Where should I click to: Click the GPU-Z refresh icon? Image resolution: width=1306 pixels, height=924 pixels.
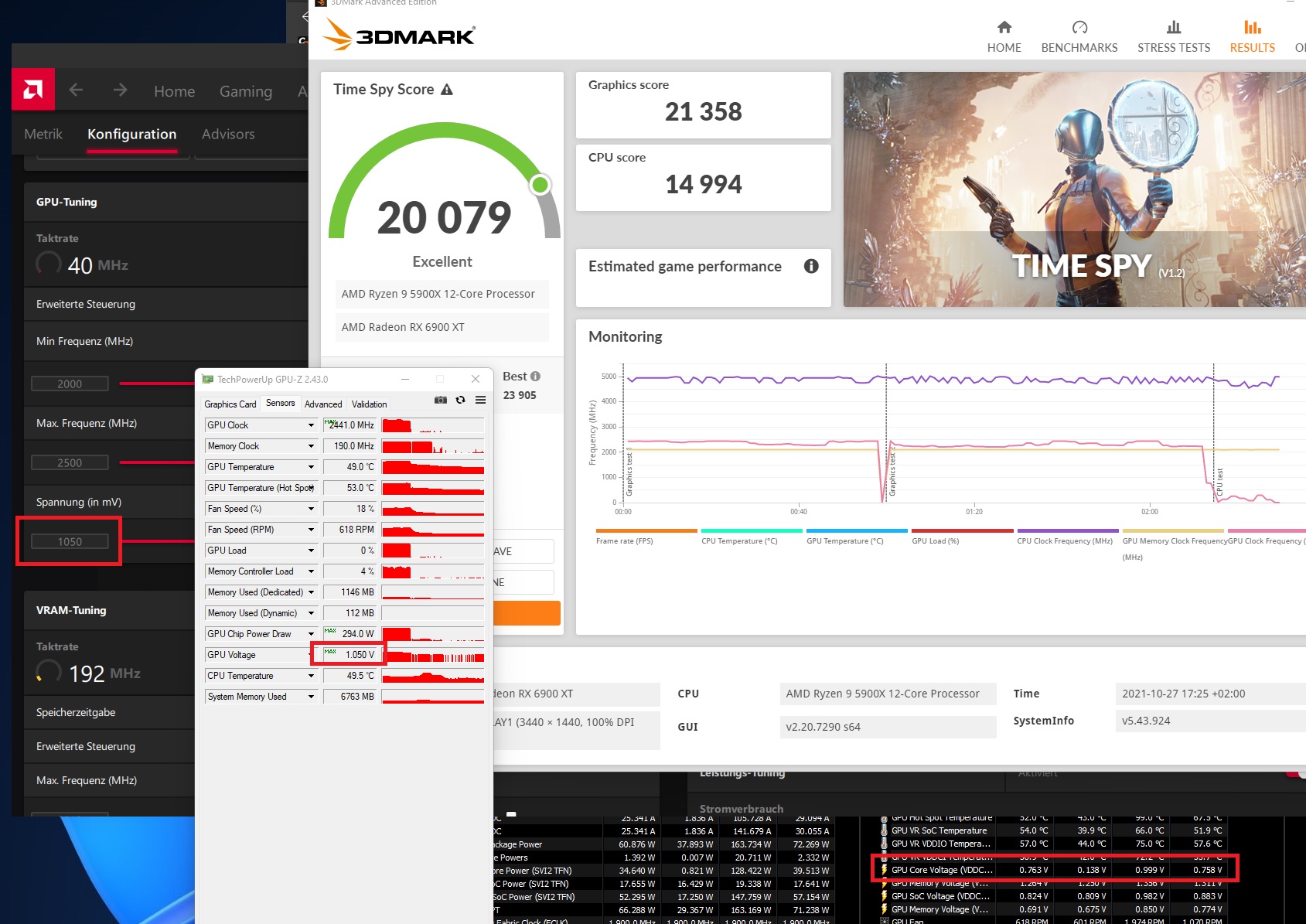point(460,400)
